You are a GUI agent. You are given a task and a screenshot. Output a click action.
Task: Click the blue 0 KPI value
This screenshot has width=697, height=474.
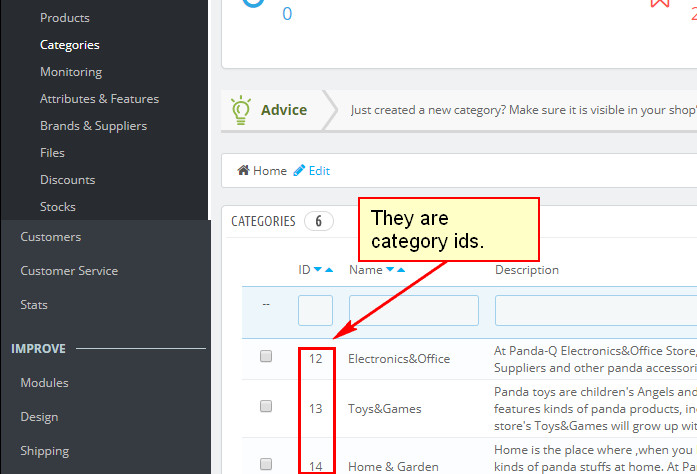pyautogui.click(x=287, y=14)
